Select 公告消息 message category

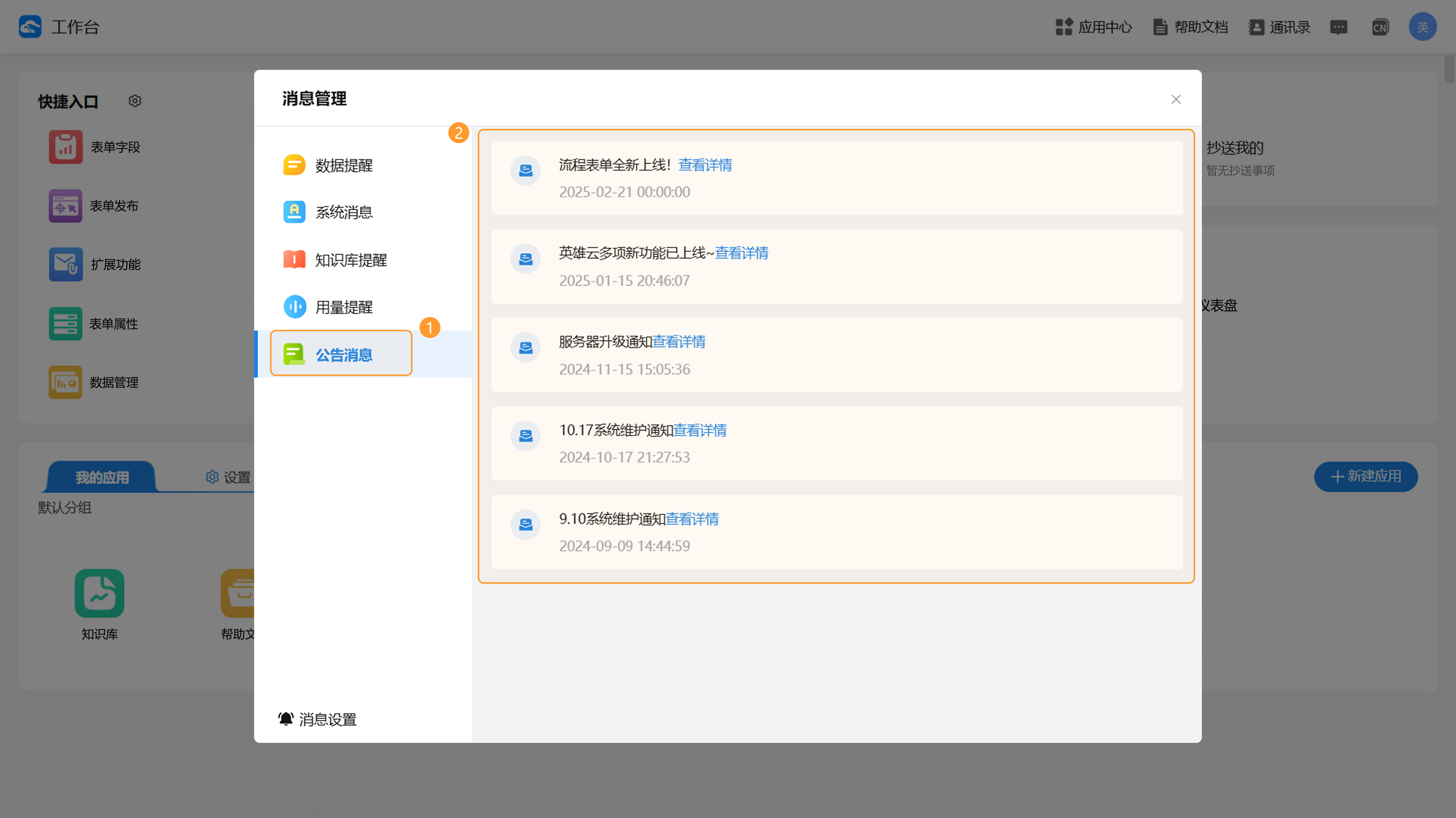tap(363, 354)
